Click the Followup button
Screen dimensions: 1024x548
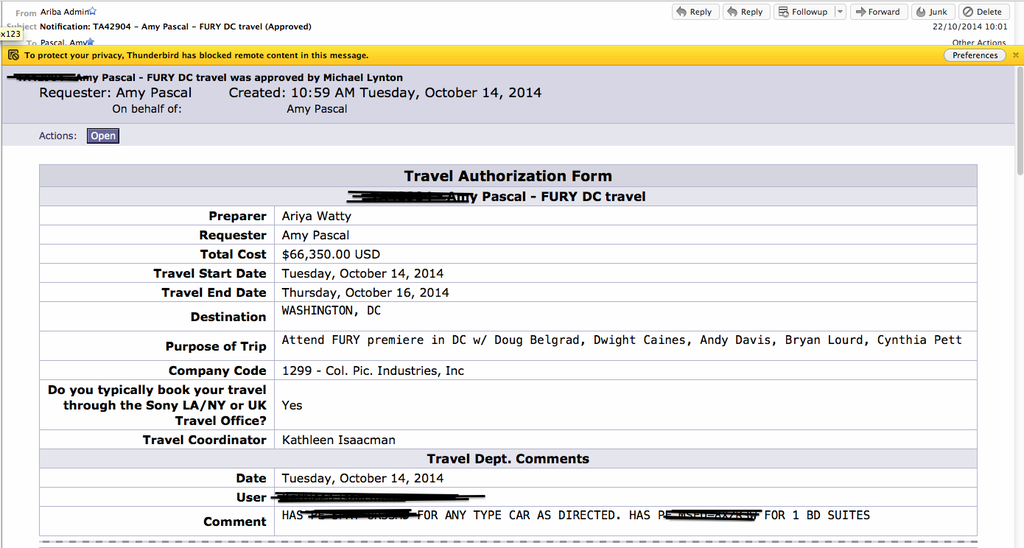tap(804, 12)
